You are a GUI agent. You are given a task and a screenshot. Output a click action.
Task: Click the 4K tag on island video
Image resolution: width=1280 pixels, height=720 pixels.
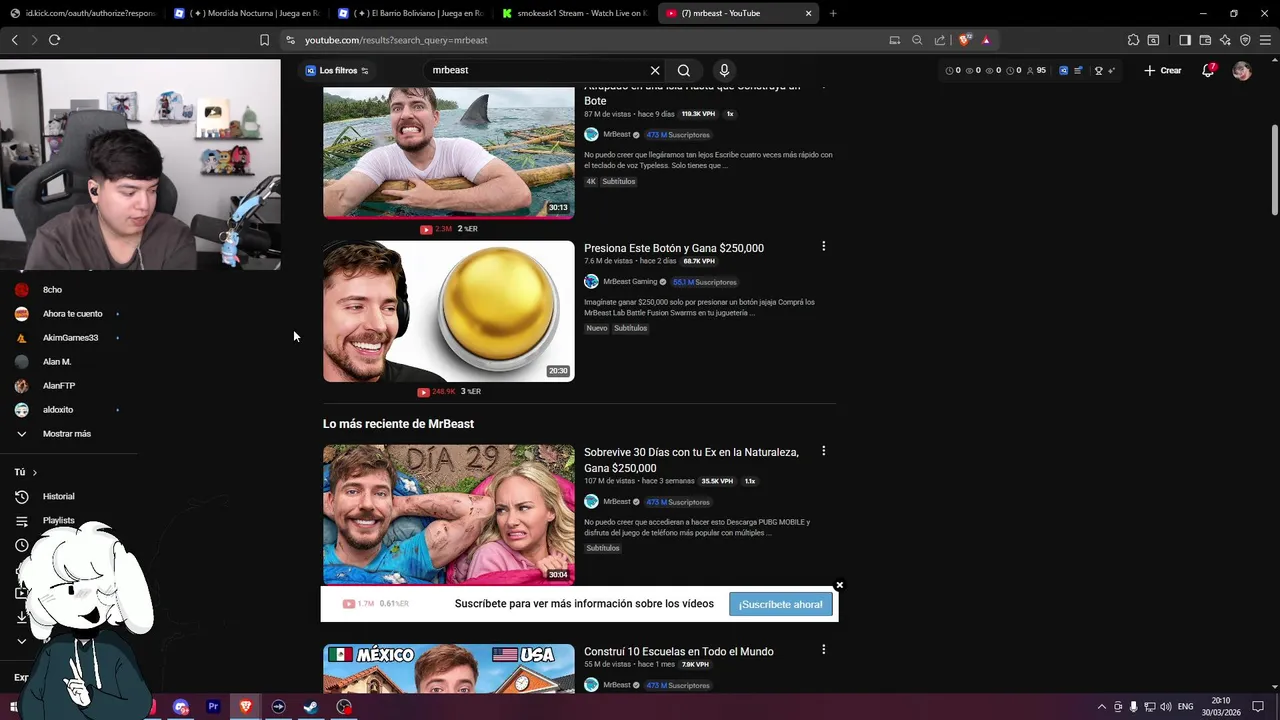pos(591,181)
